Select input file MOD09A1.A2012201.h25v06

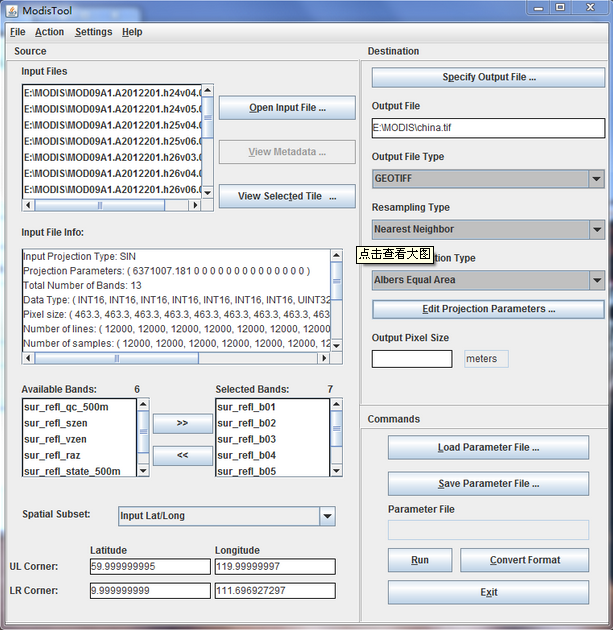coord(112,141)
